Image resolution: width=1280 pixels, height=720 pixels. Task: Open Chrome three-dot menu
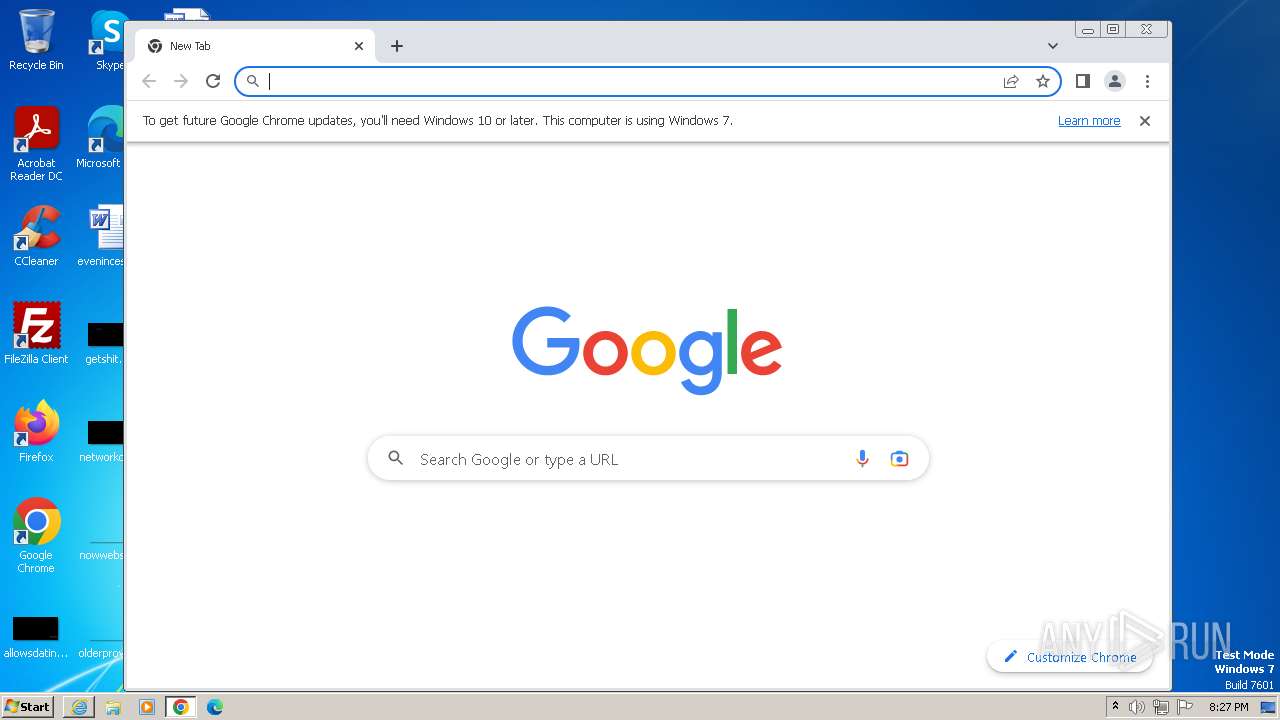click(x=1147, y=81)
